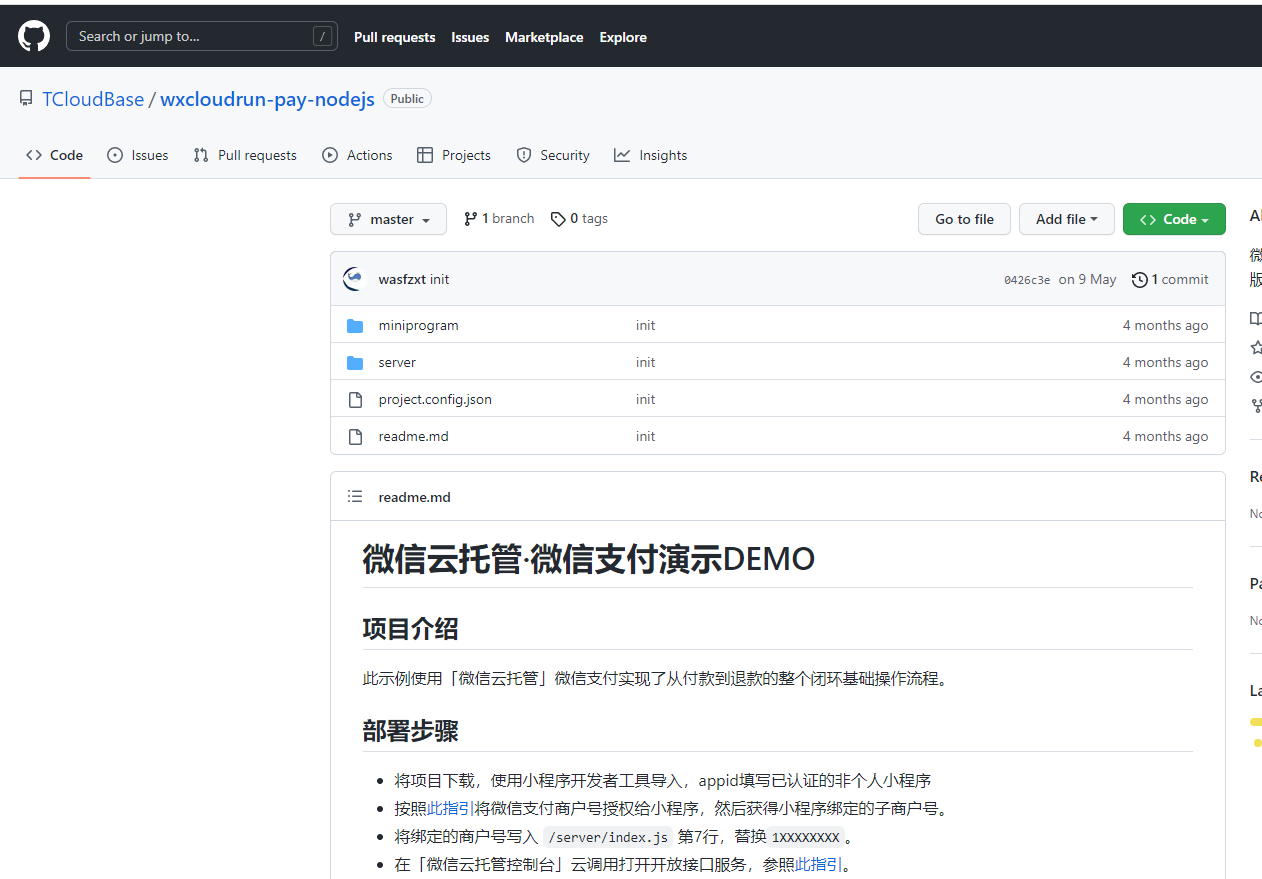This screenshot has height=879, width=1262.
Task: Open the wasfzxt author link
Action: click(x=402, y=279)
